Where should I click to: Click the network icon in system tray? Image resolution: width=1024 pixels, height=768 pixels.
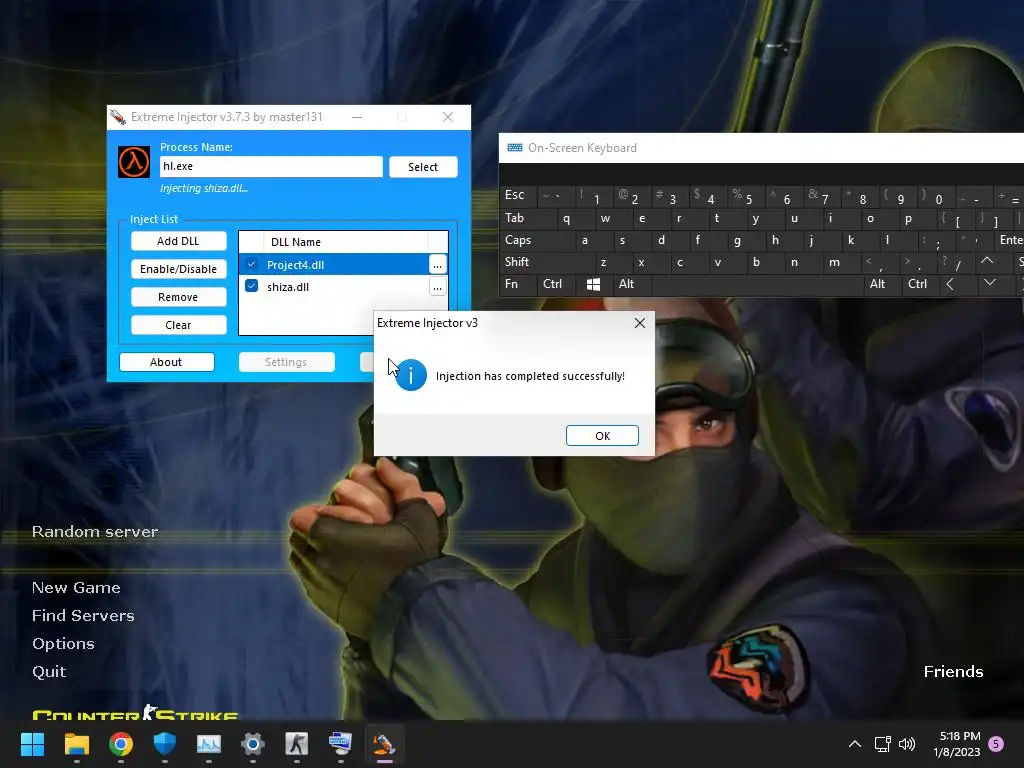click(x=882, y=744)
